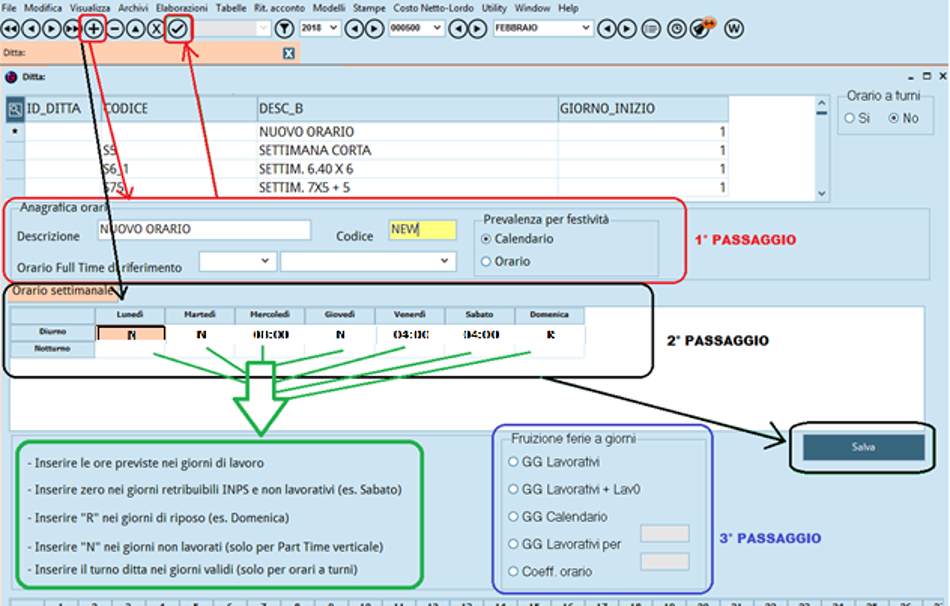Click the Diurno cell under Lunedì

pyautogui.click(x=130, y=334)
